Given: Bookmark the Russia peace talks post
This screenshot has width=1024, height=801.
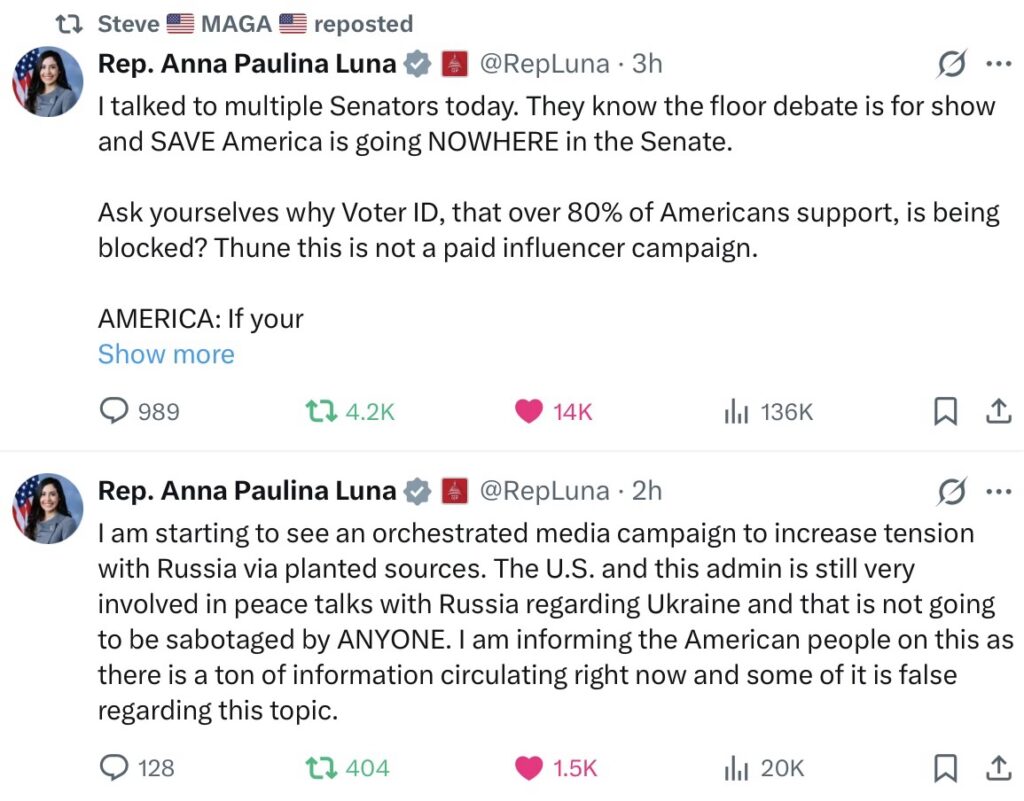Looking at the screenshot, I should click(945, 768).
